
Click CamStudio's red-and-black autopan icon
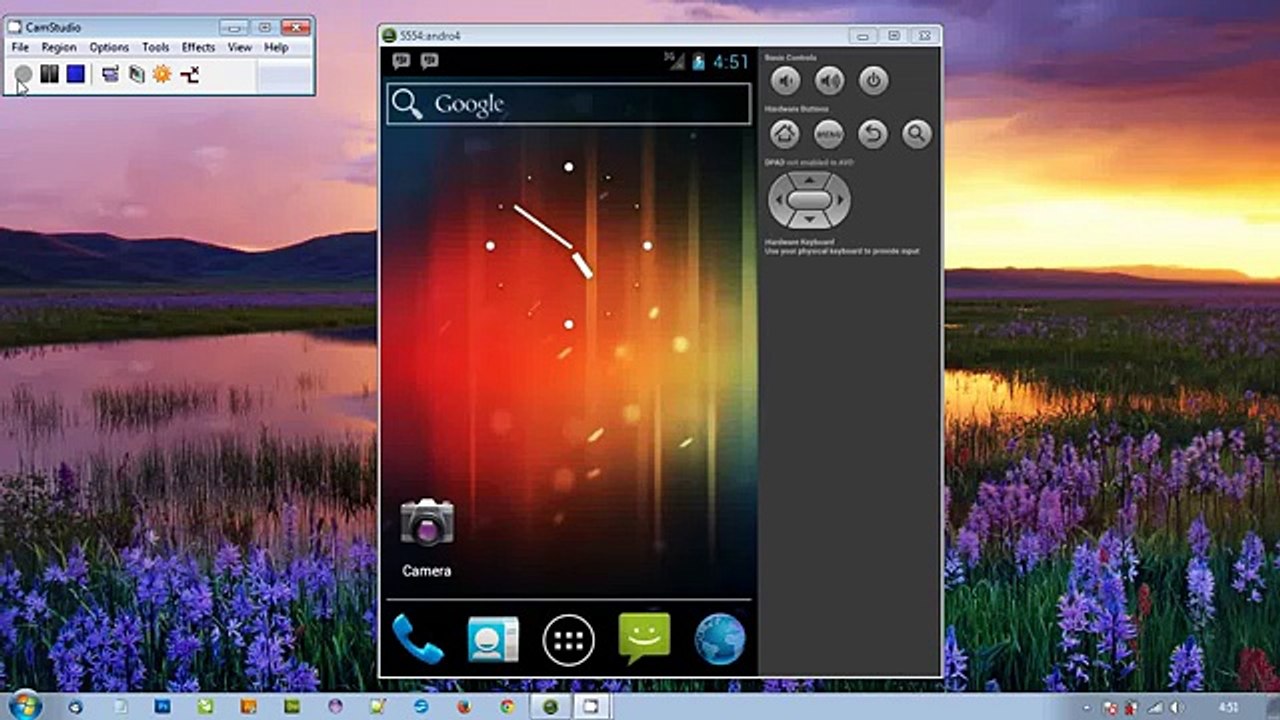(189, 74)
